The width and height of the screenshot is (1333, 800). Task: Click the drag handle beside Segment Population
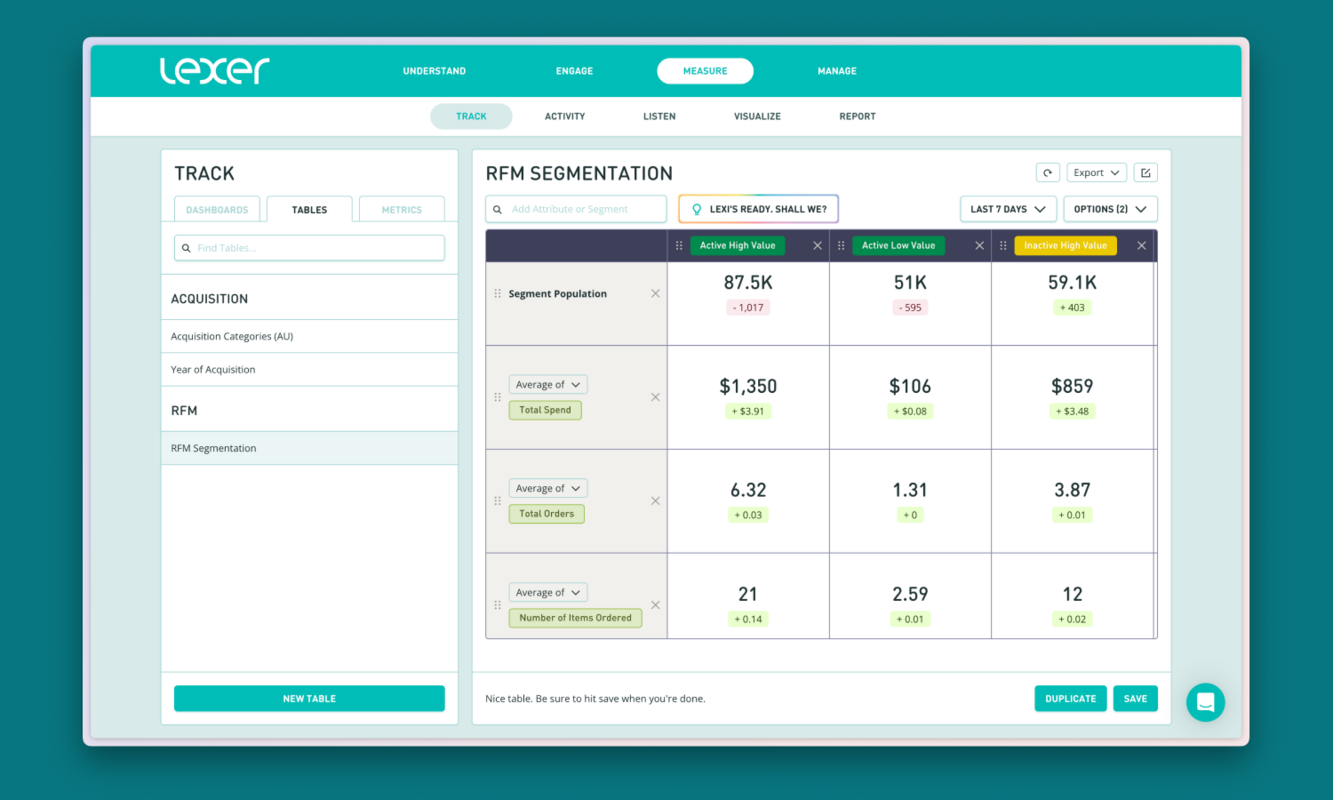[497, 293]
